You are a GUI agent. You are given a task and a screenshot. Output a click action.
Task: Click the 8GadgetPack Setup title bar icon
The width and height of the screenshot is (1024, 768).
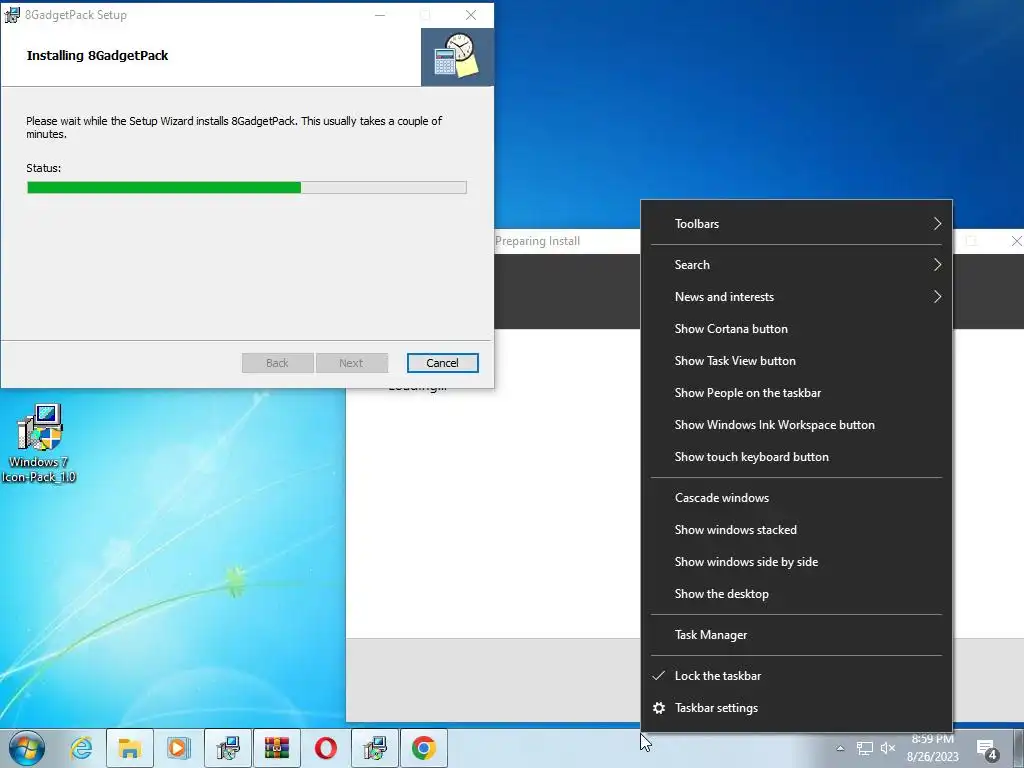[12, 15]
